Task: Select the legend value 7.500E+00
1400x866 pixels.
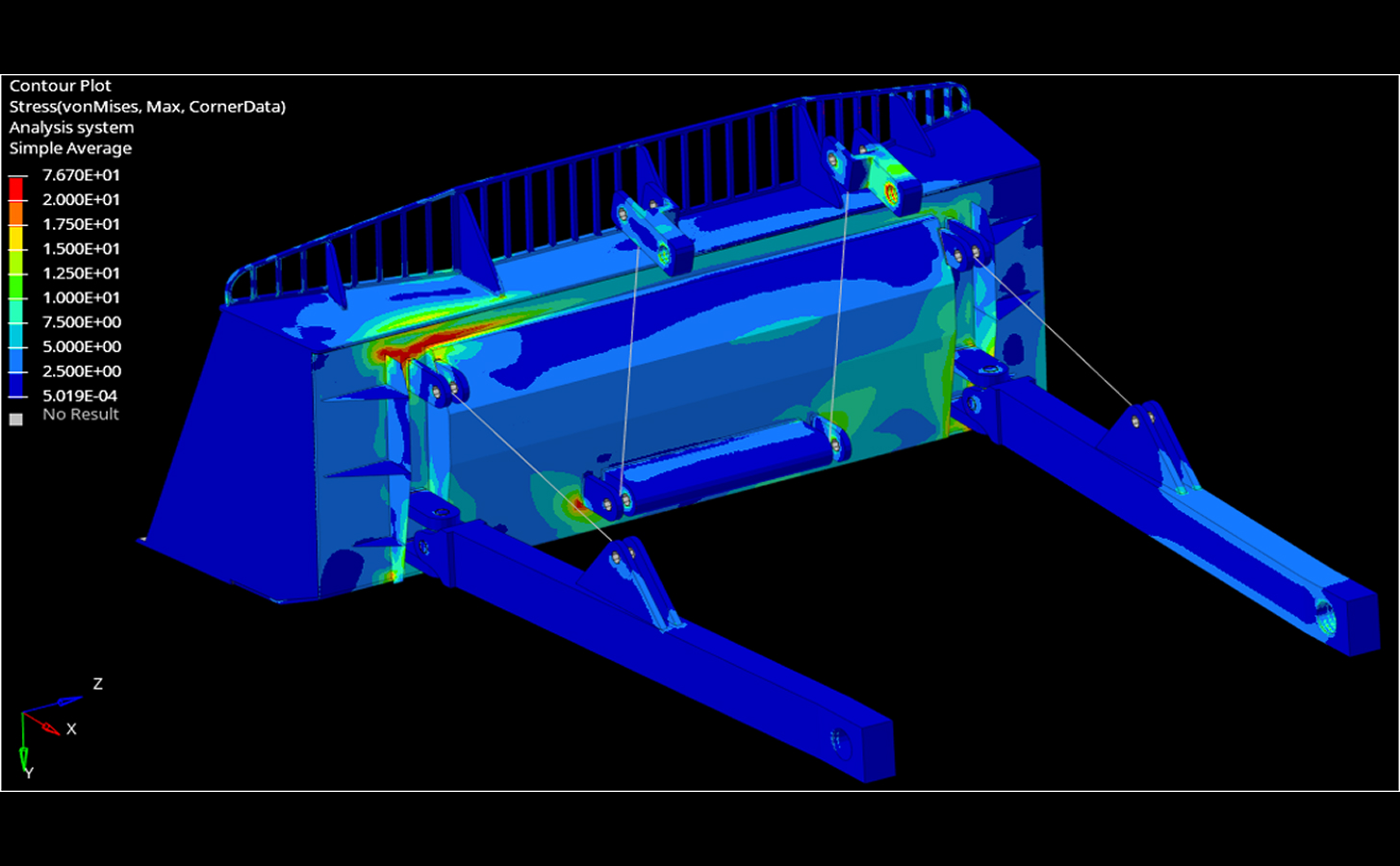Action: pos(82,322)
